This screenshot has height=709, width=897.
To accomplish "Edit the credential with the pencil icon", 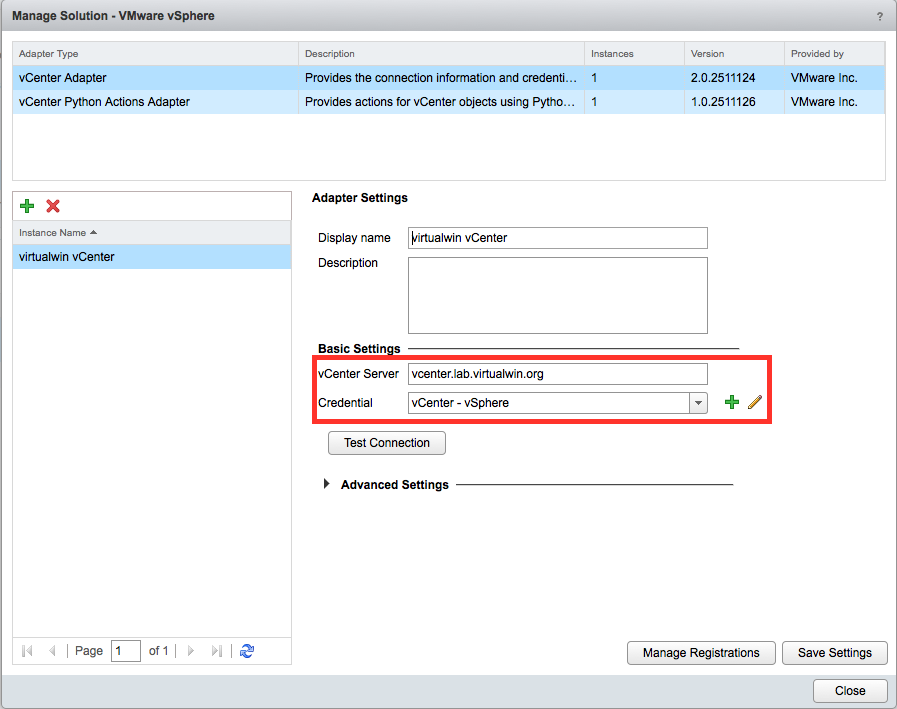I will coord(755,402).
